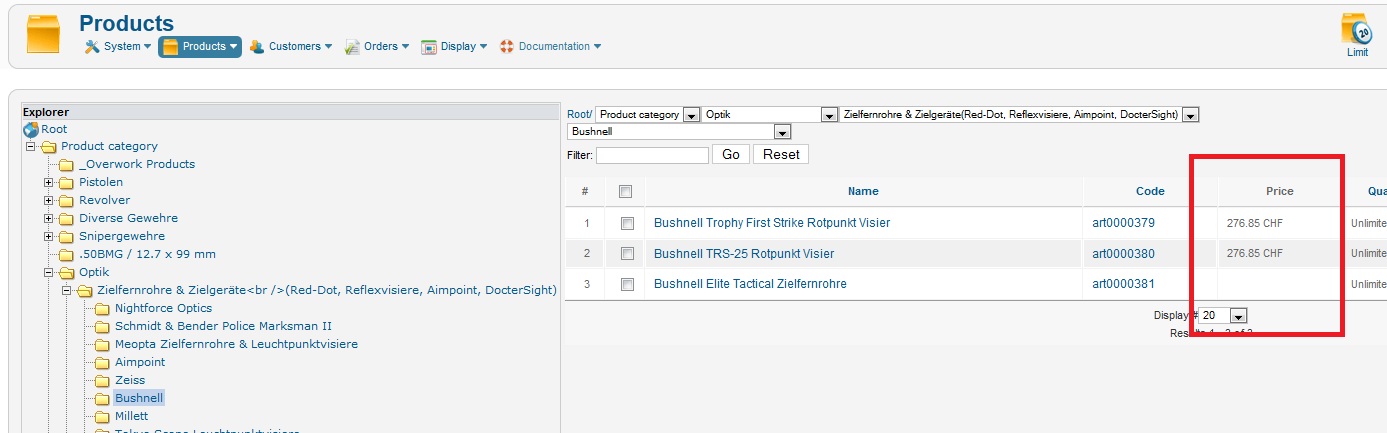
Task: Click the Optik folder icon
Action: 67,272
